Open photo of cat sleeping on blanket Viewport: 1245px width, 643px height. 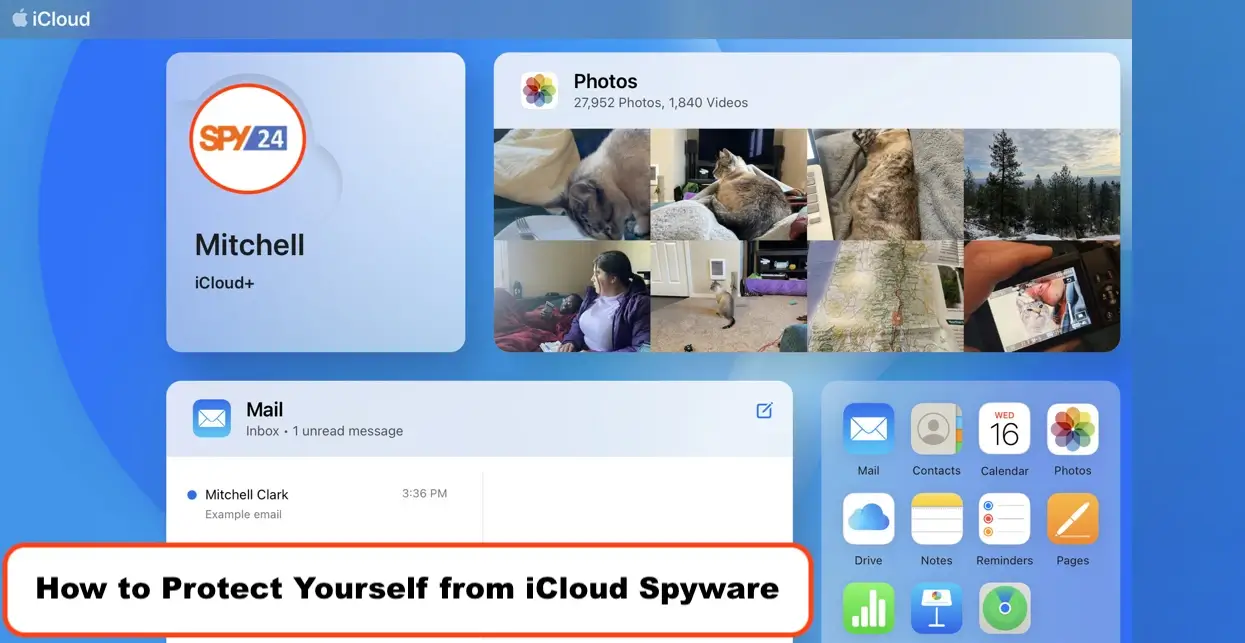point(572,184)
